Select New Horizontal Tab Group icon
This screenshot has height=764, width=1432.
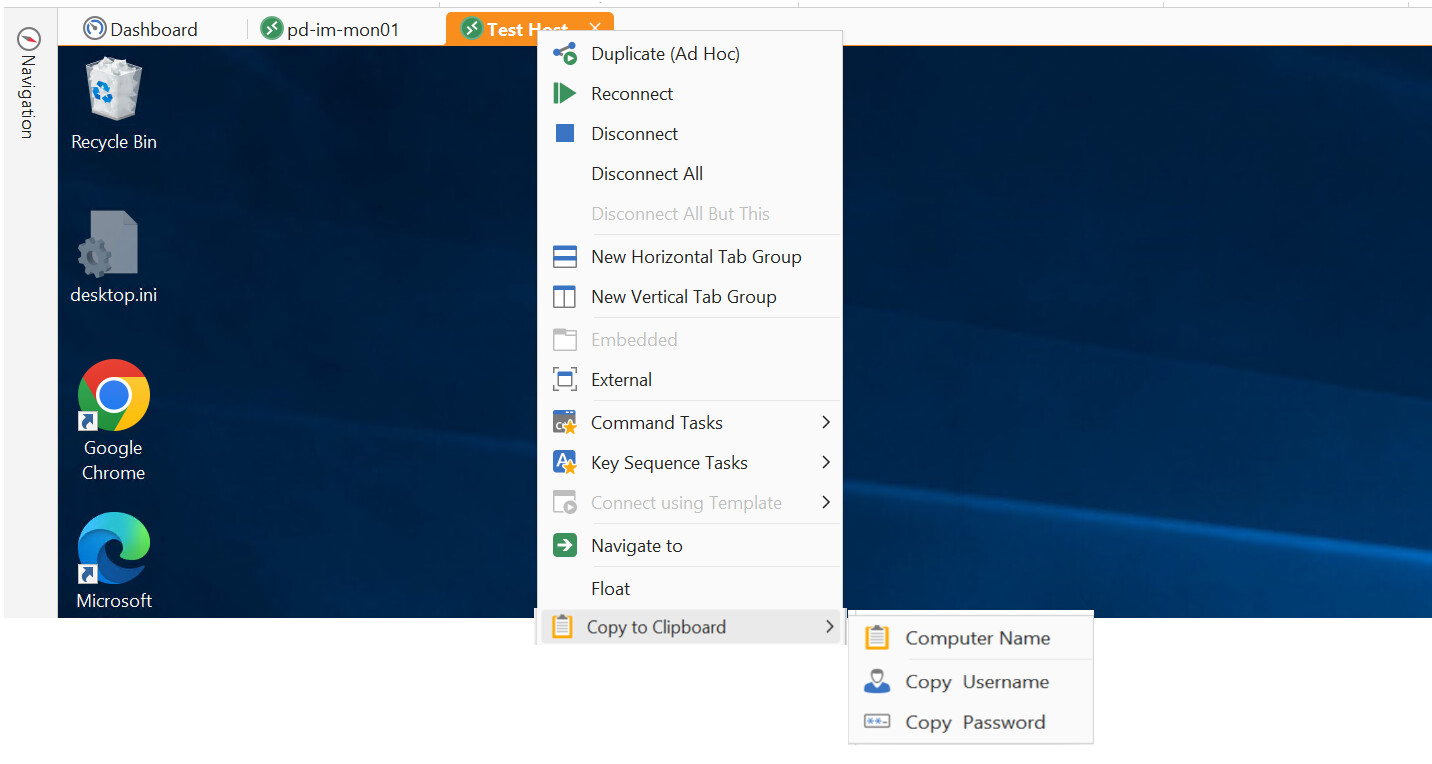click(x=565, y=257)
